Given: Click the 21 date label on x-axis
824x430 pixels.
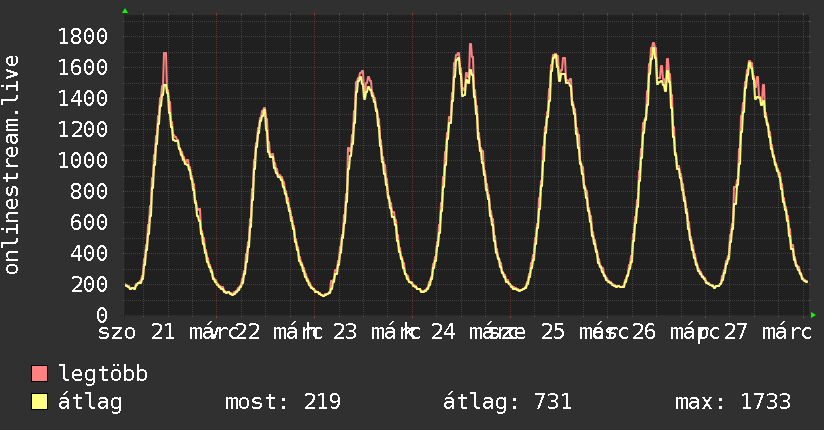Looking at the screenshot, I should 163,332.
